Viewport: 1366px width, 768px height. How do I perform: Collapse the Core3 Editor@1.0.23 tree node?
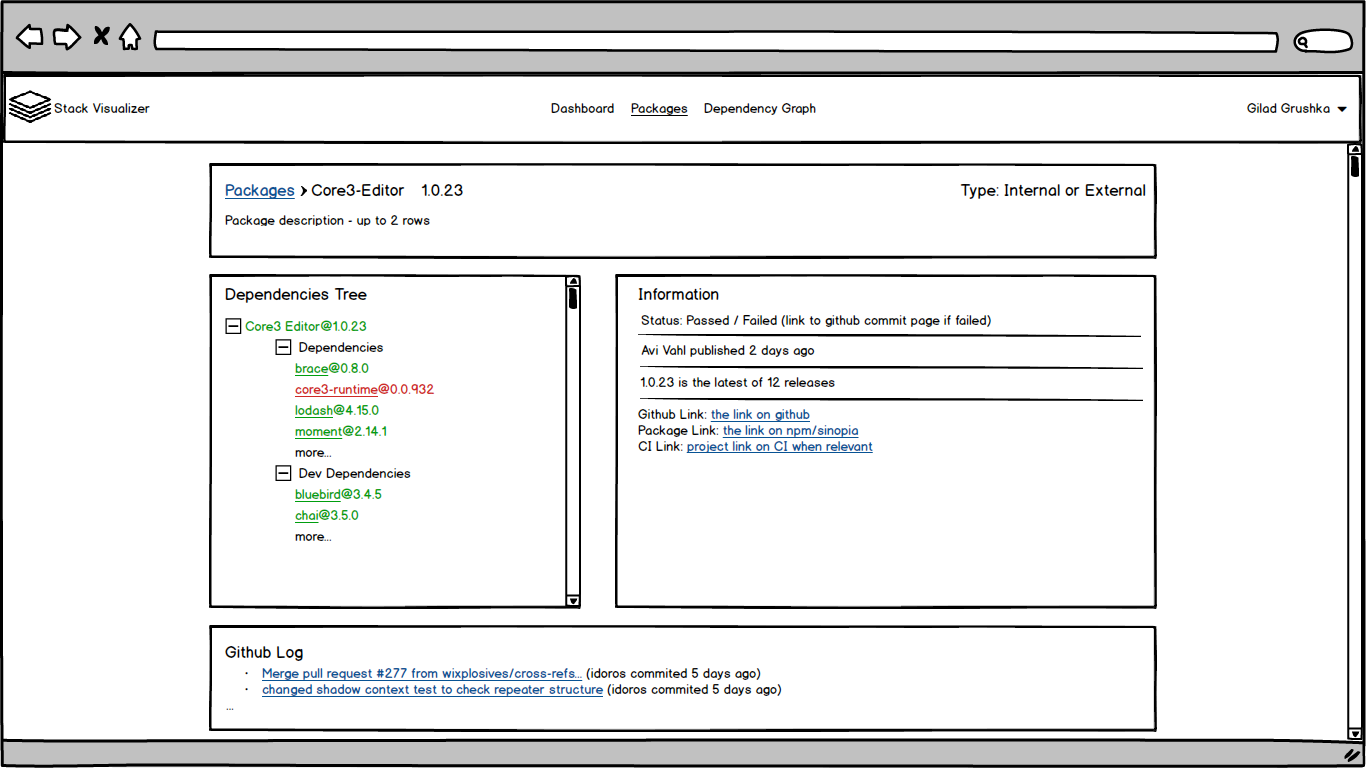(x=233, y=326)
